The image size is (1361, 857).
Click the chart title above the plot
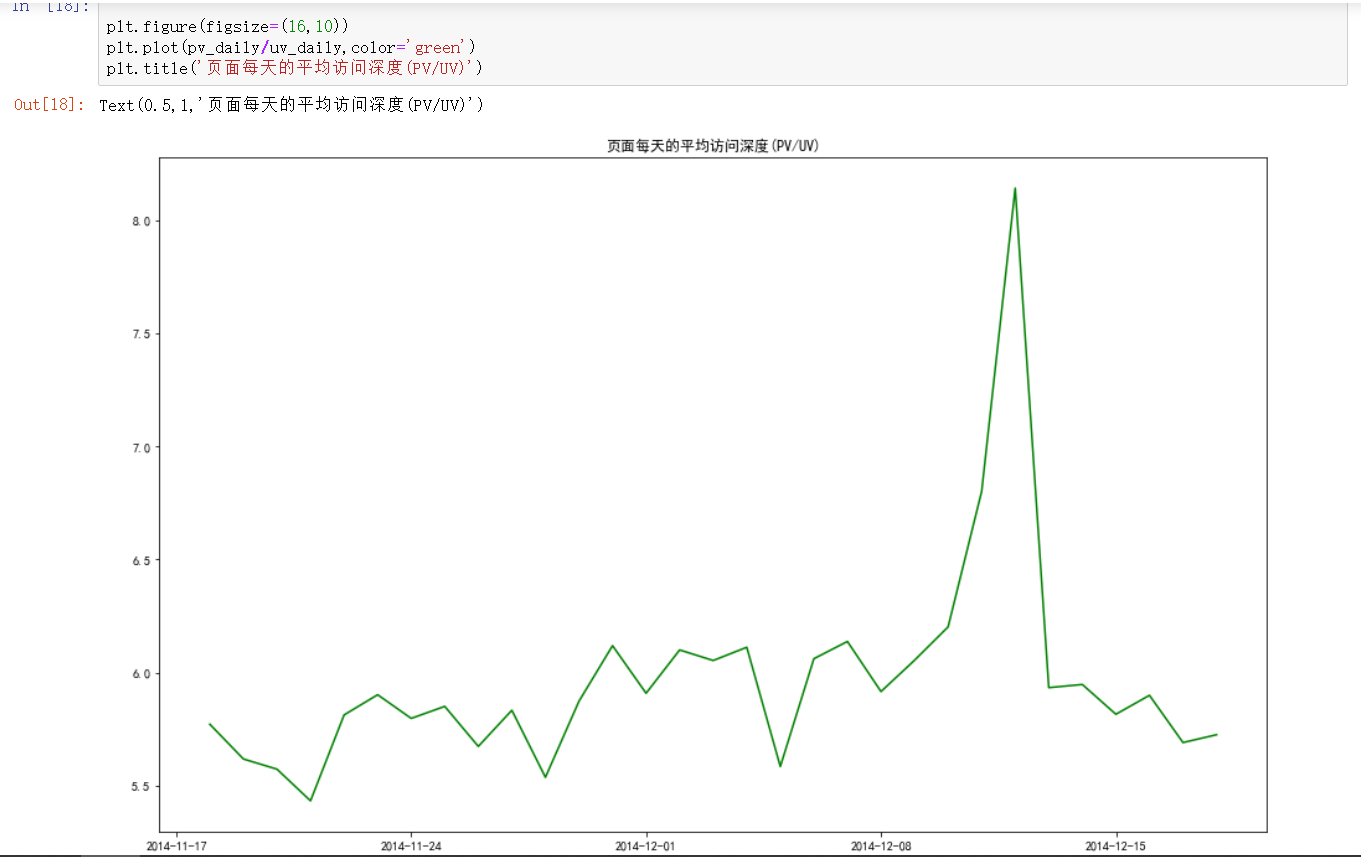tap(713, 146)
